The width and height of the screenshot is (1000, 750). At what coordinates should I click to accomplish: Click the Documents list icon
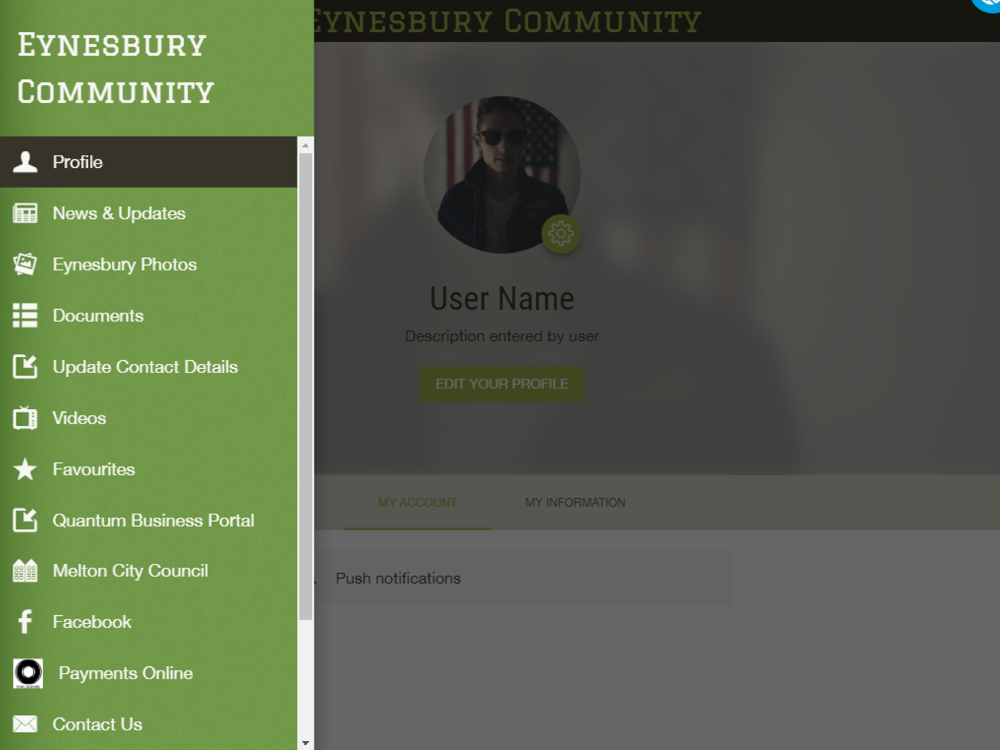click(x=25, y=316)
